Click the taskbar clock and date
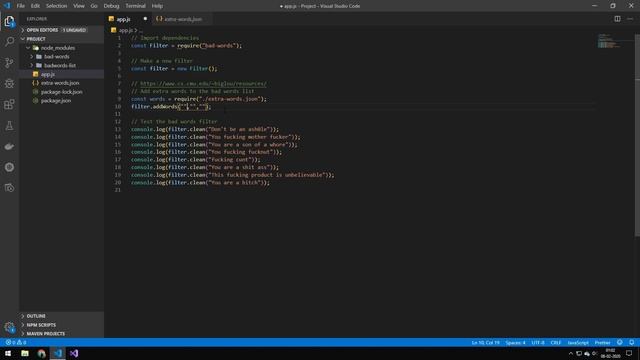Screen dimensions: 640x360 (x=611, y=353)
